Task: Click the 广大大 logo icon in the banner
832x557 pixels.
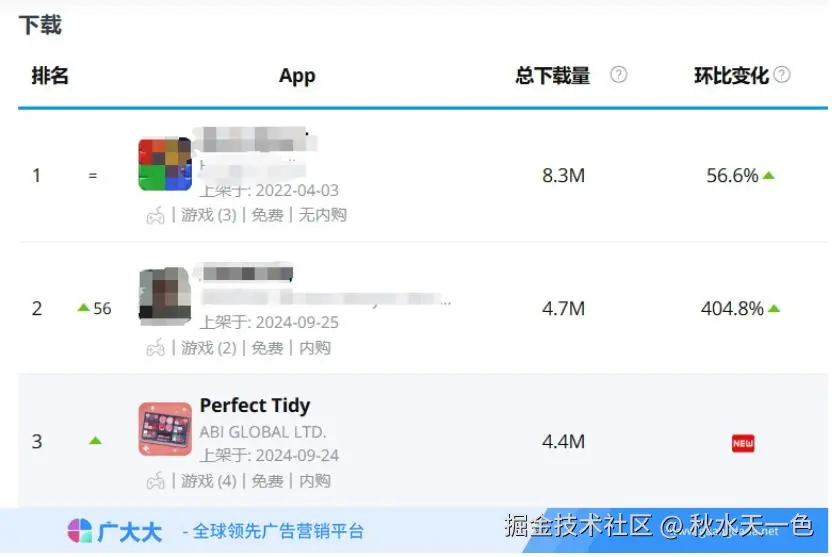Action: click(x=80, y=530)
